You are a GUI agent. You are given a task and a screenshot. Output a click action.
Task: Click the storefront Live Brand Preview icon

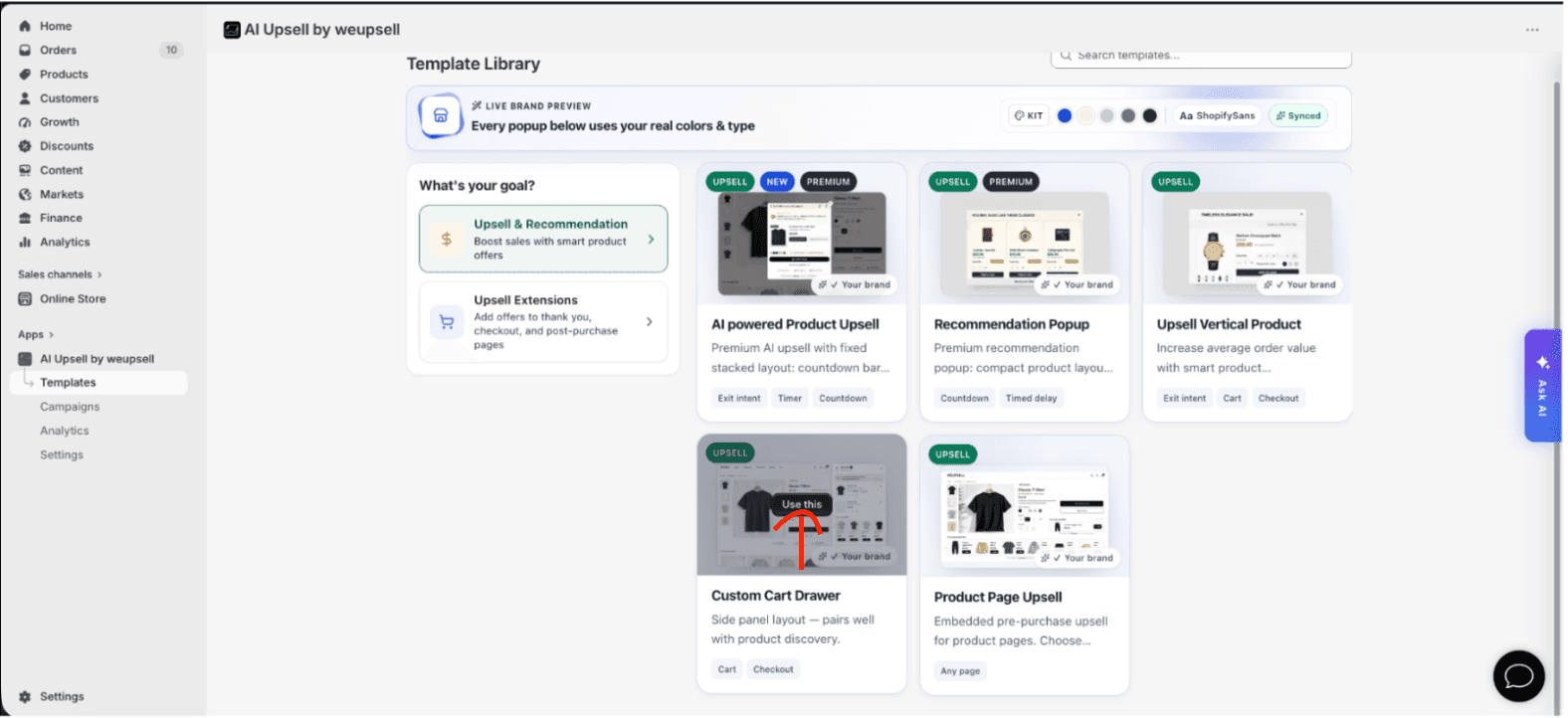click(x=441, y=116)
